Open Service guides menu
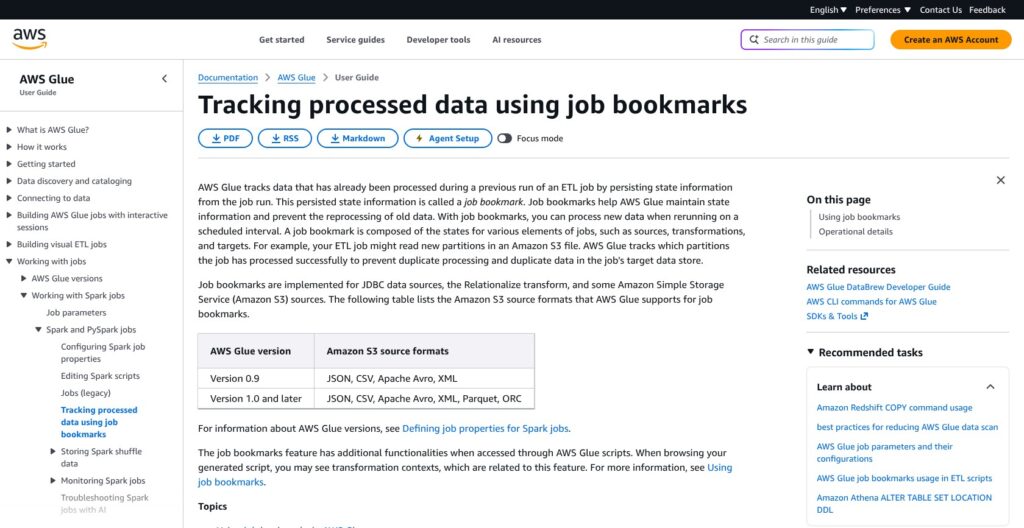Screen dimensions: 1024x528 [x=355, y=40]
